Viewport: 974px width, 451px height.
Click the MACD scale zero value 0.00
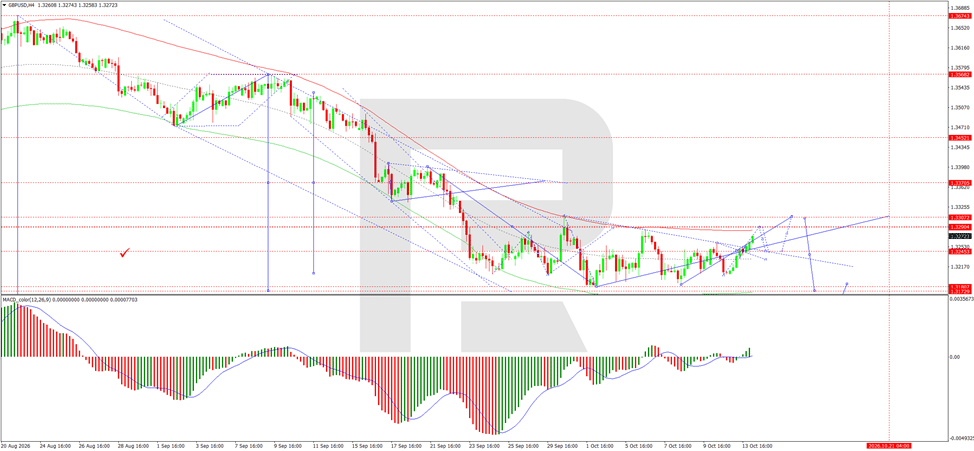(x=955, y=357)
